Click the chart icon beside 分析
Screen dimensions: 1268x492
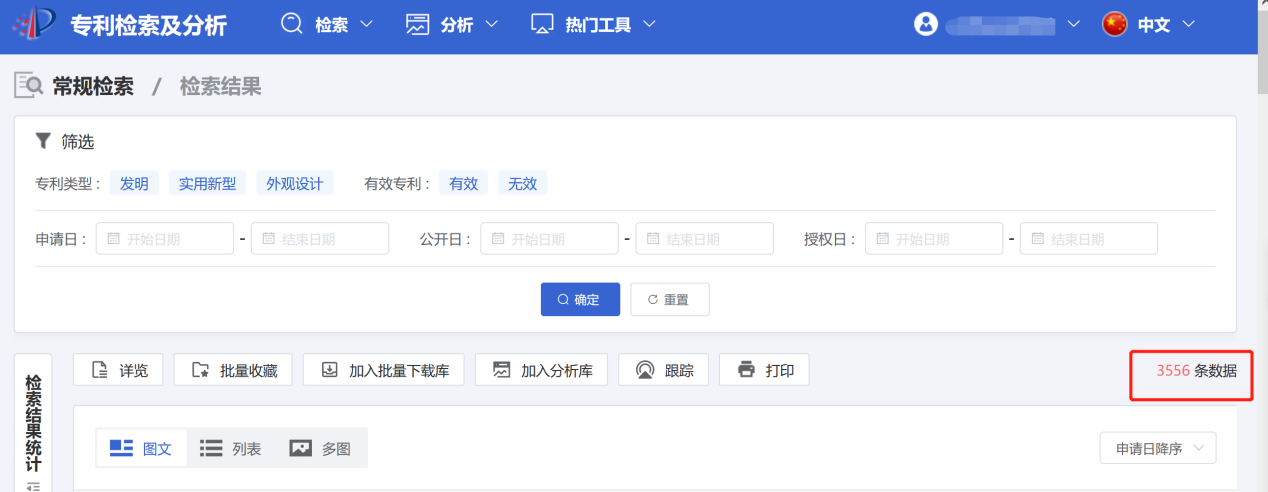(x=417, y=24)
